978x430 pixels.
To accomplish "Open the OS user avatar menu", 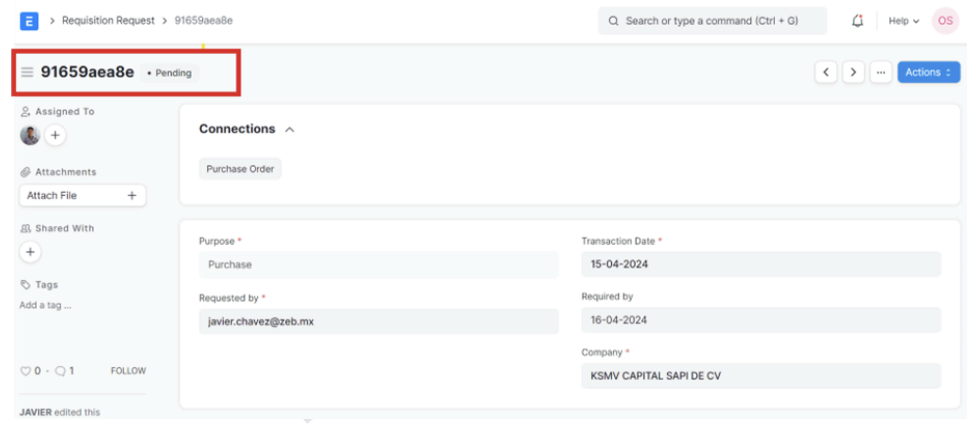I will tap(945, 20).
